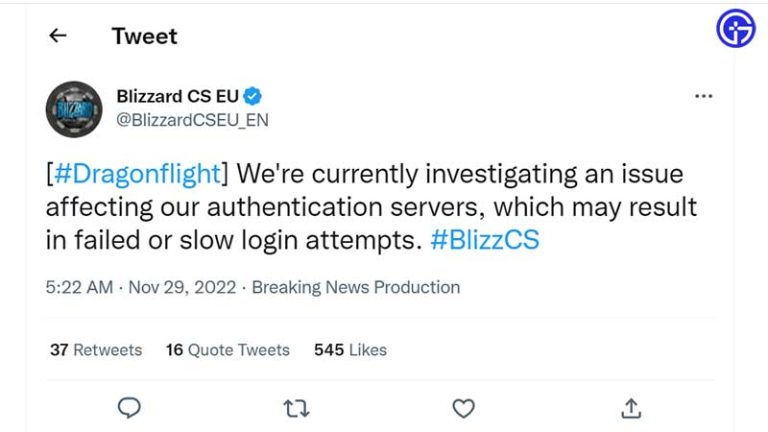
Task: Click the @BlizzardCSEU_EN handle
Action: [192, 120]
